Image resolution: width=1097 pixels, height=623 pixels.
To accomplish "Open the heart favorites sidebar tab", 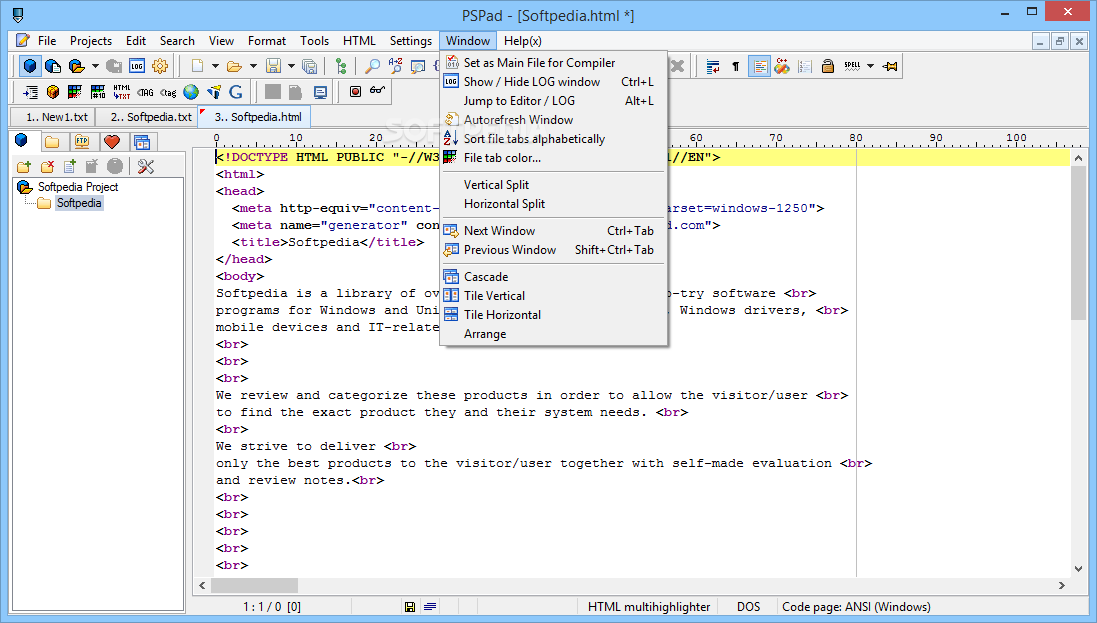I will [111, 142].
